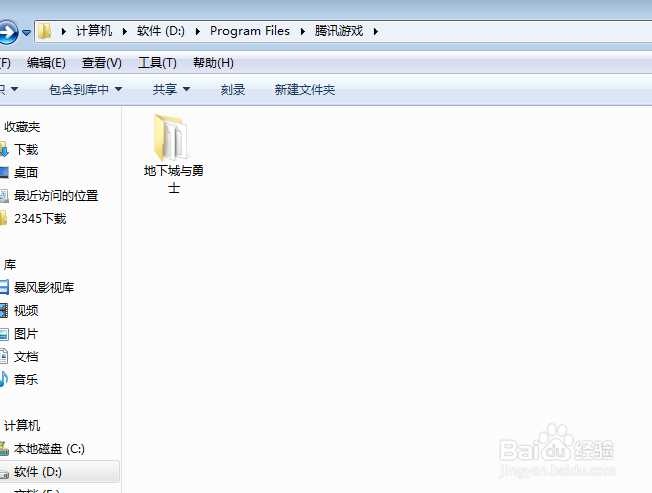Image resolution: width=652 pixels, height=493 pixels.
Task: Navigate to Program Files in breadcrumb
Action: (249, 31)
